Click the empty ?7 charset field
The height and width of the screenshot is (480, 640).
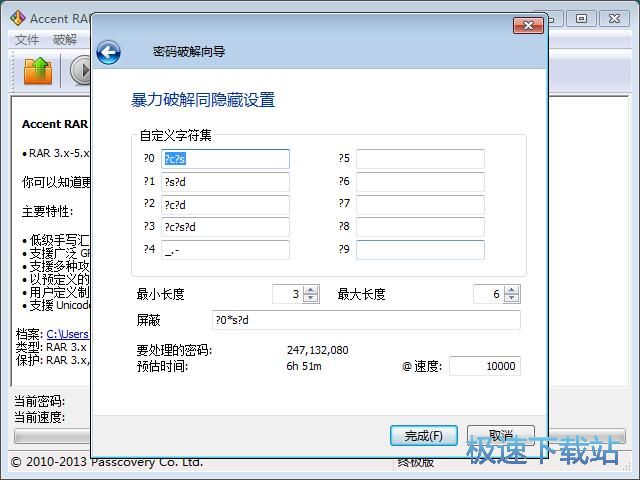pos(420,204)
